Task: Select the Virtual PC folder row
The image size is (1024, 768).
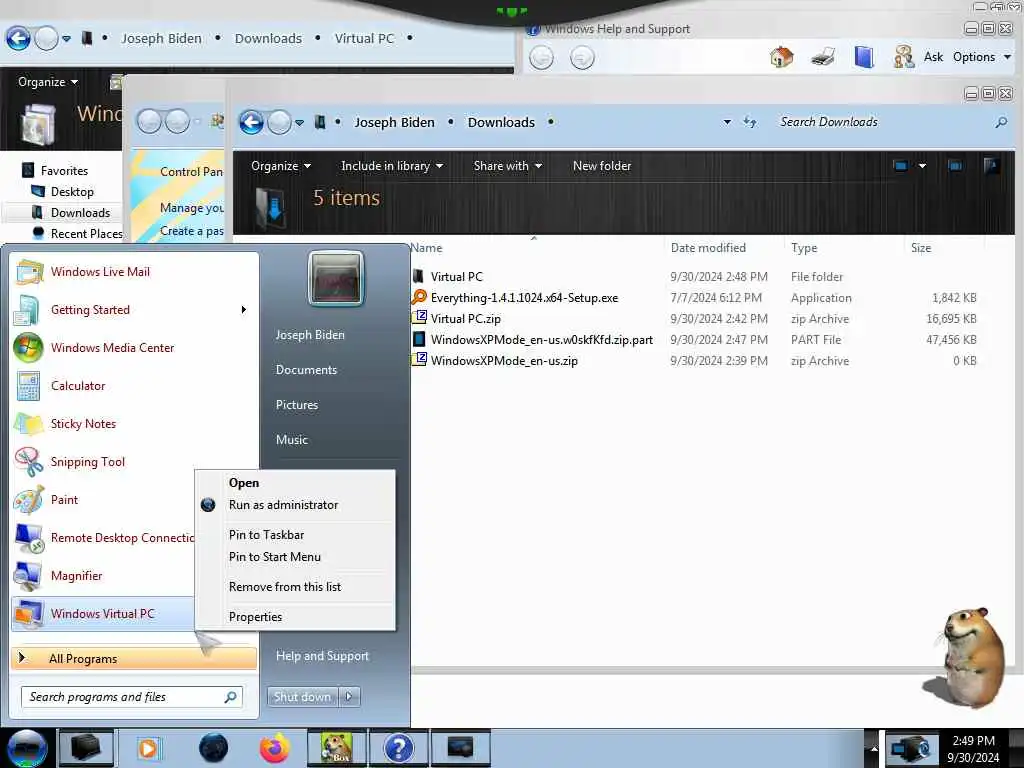Action: click(696, 277)
